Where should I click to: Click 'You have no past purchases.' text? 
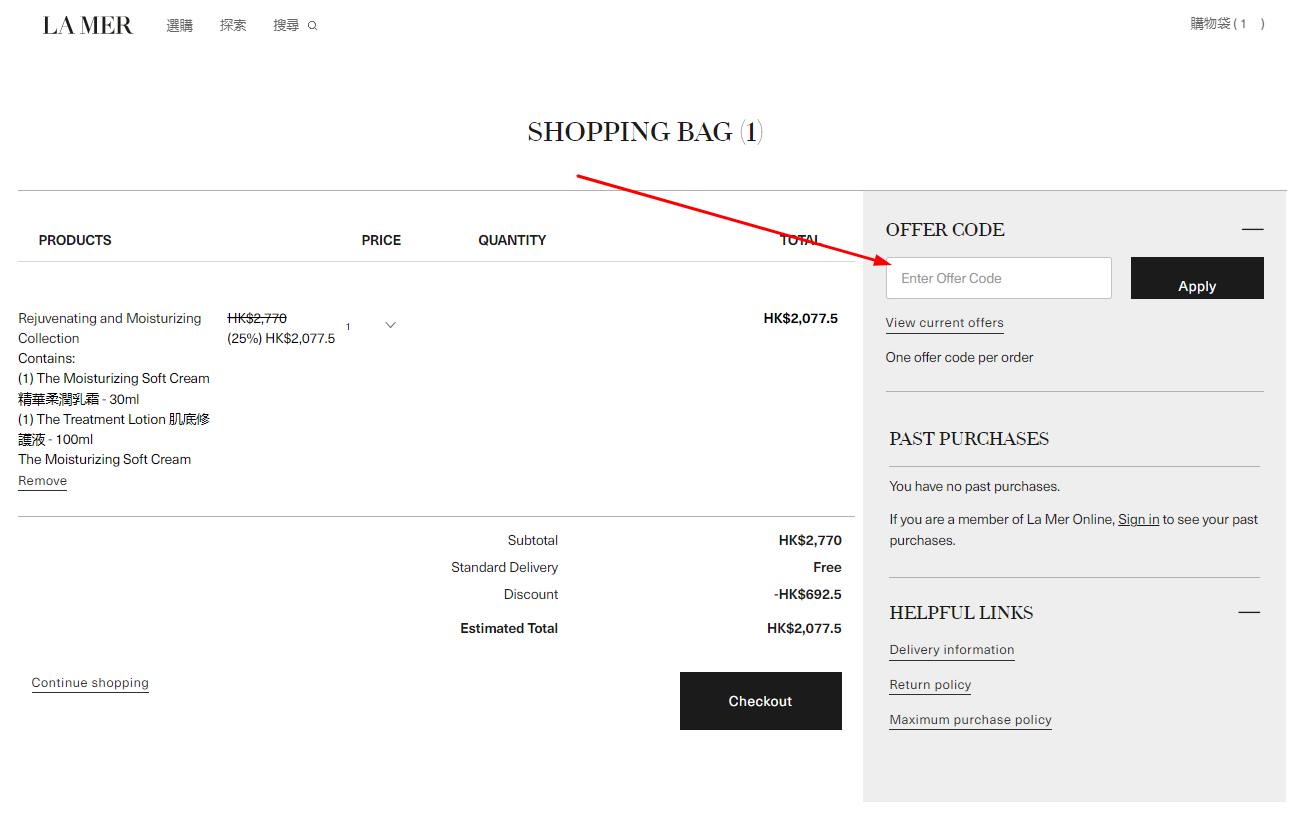coord(975,486)
